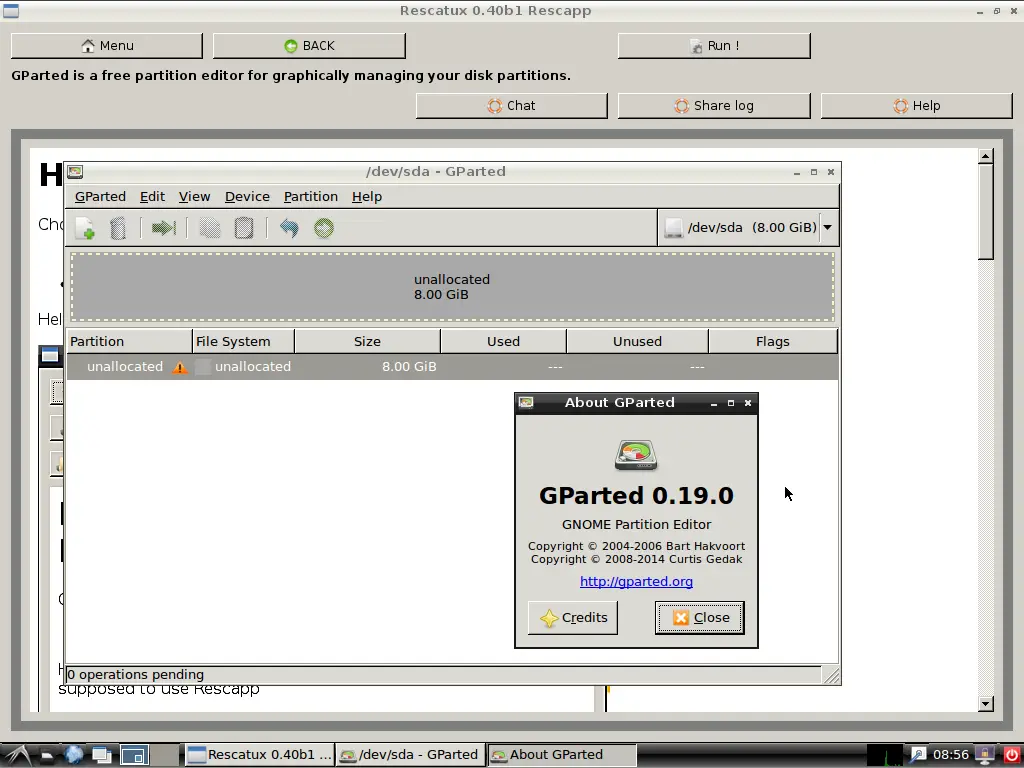The width and height of the screenshot is (1024, 768).
Task: Open the LXDE start menu icon
Action: 17,756
